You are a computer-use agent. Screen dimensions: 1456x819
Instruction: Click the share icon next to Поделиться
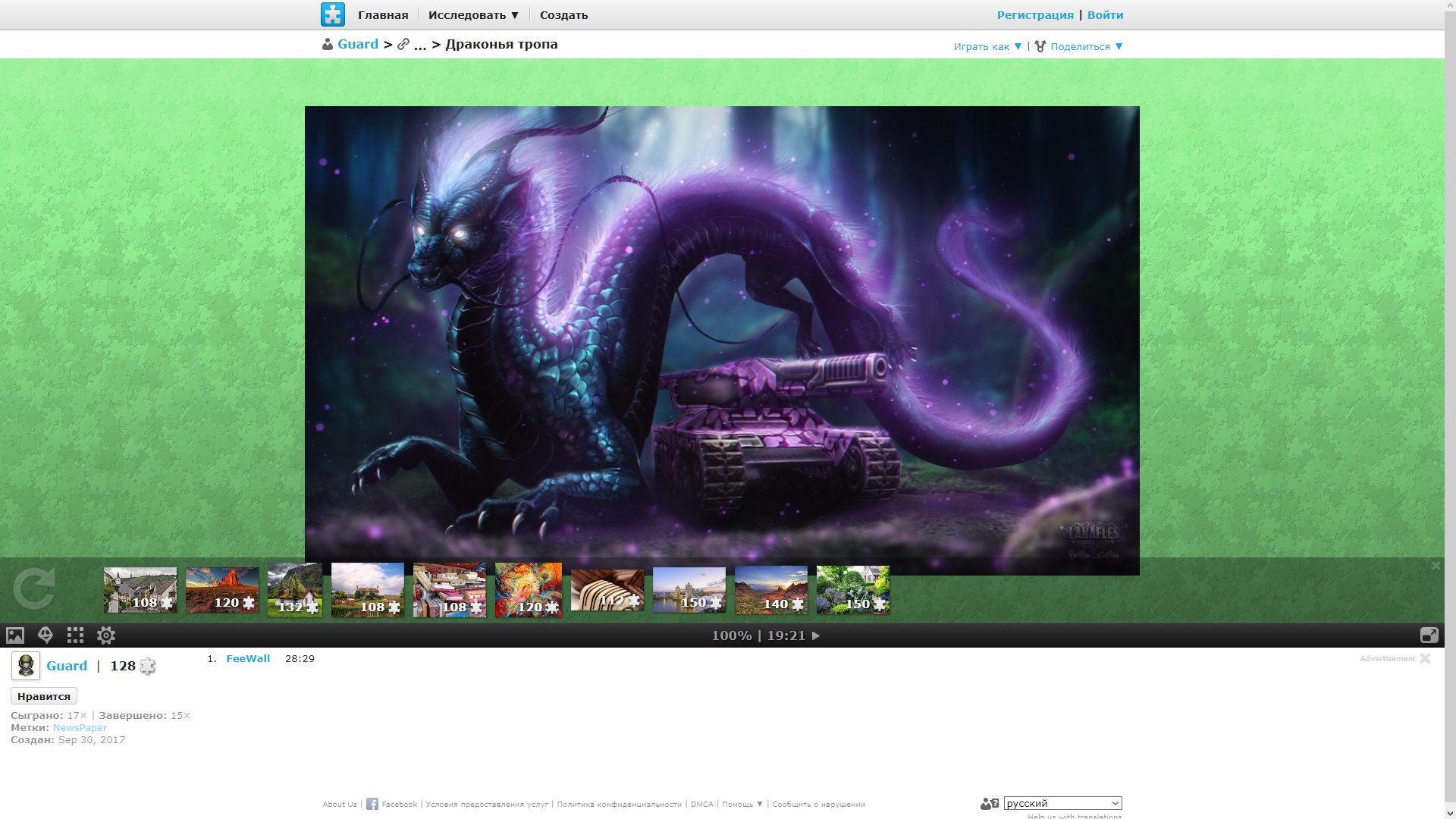pyautogui.click(x=1040, y=46)
